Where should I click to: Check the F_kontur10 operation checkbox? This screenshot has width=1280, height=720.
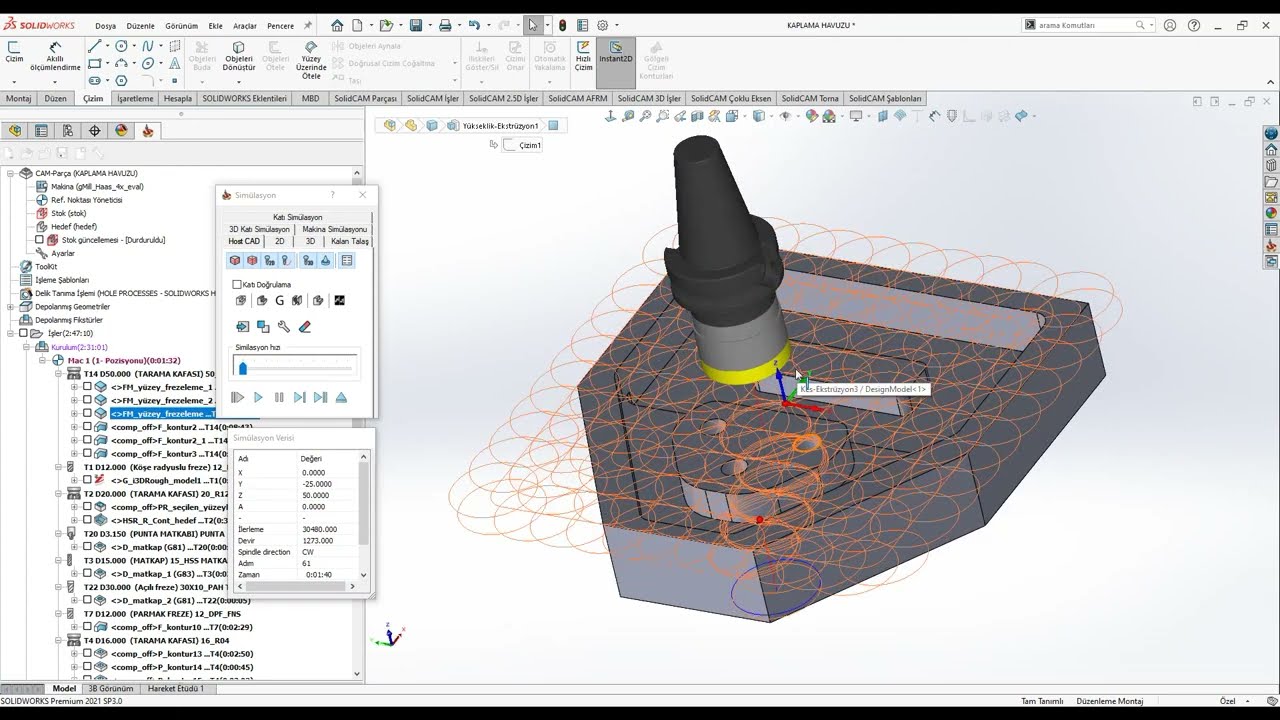pos(87,627)
